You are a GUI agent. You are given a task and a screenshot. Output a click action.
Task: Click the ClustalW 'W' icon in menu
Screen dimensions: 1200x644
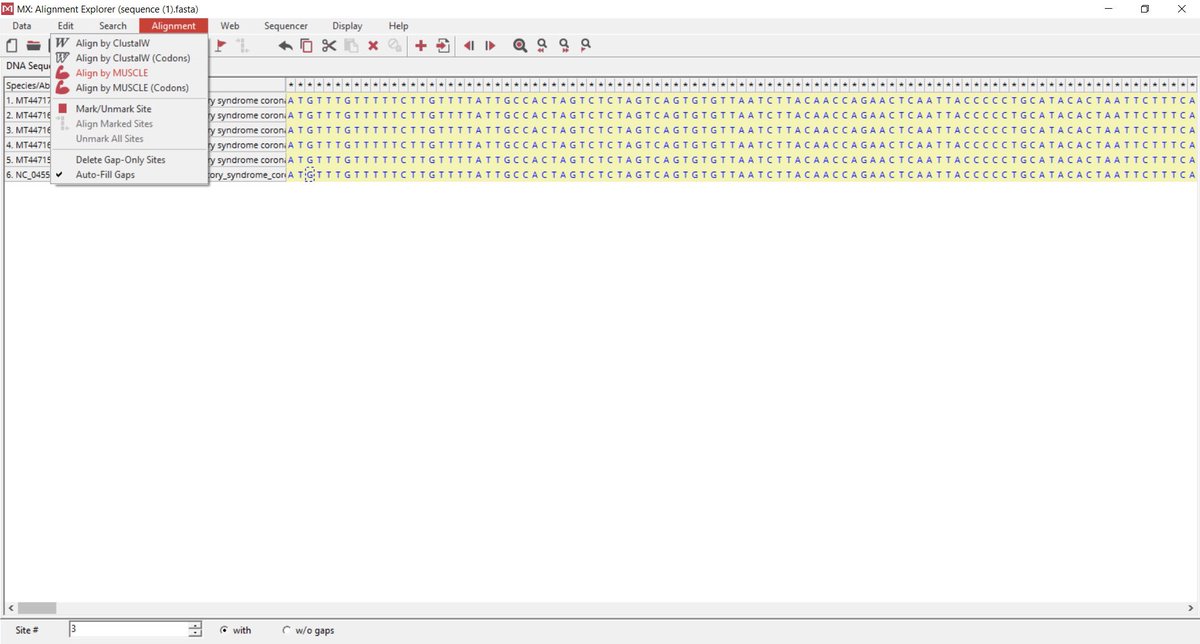tap(63, 43)
